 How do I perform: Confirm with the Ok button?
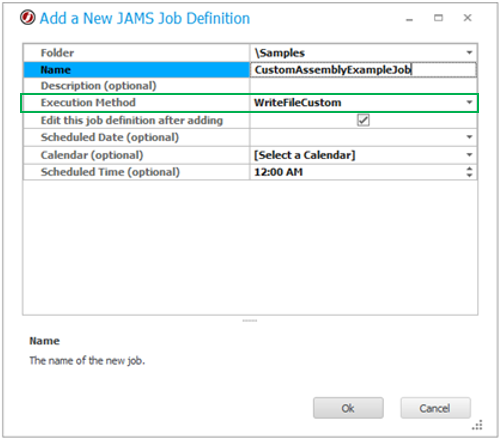[348, 408]
